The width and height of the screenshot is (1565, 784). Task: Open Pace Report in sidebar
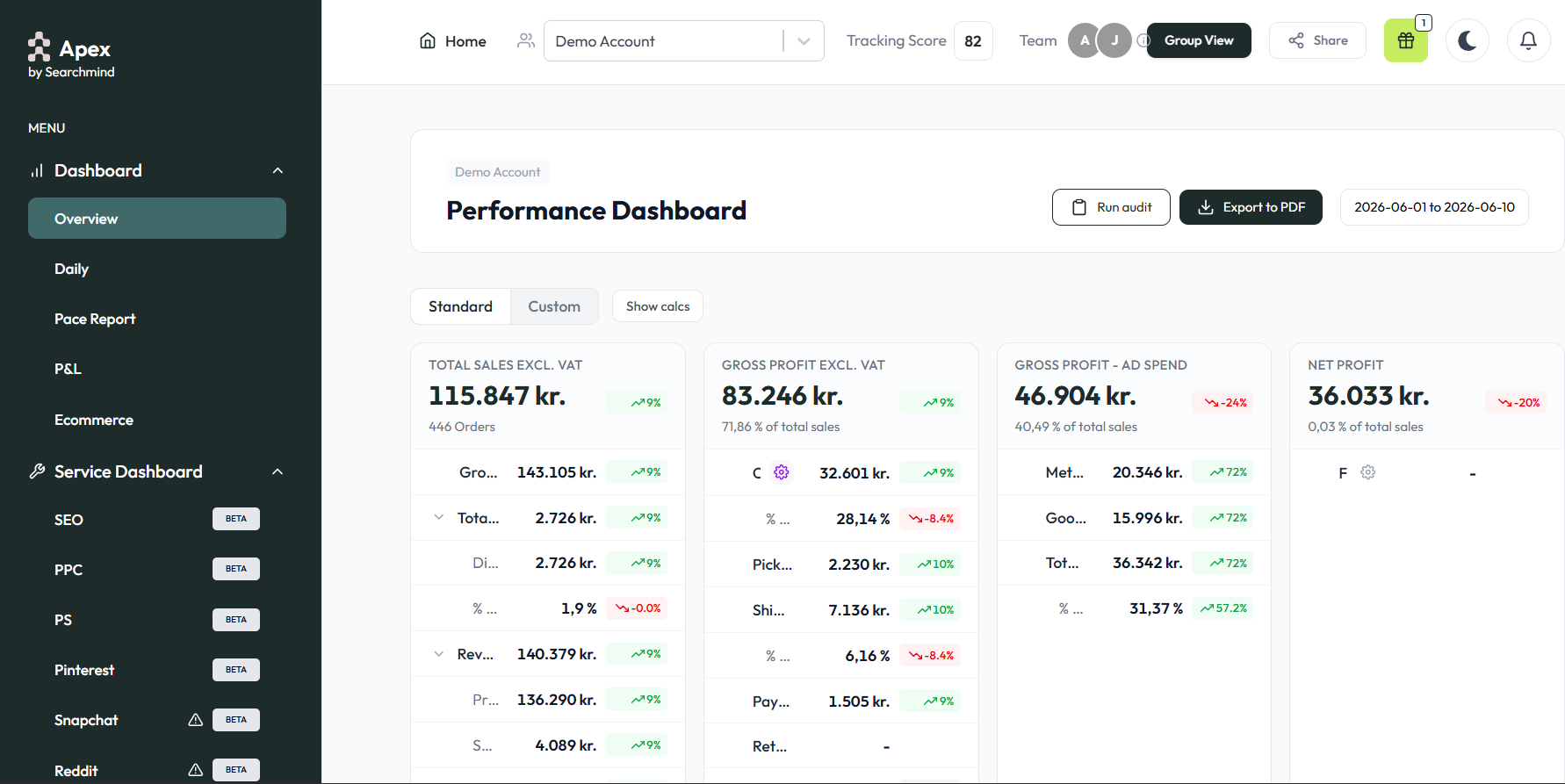click(x=95, y=319)
